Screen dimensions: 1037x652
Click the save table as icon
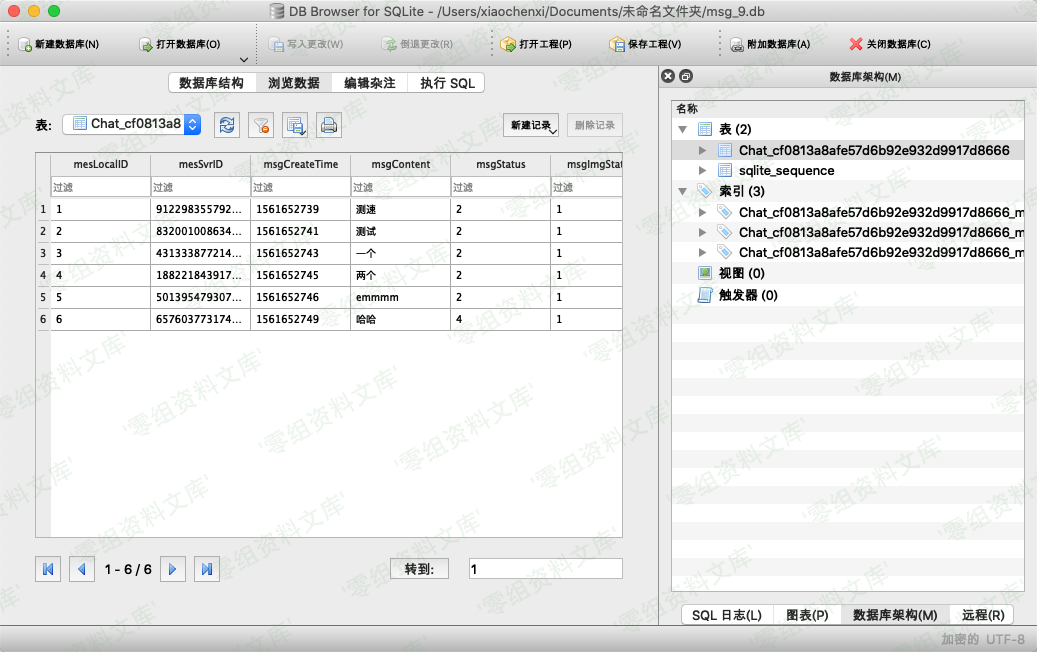(295, 124)
